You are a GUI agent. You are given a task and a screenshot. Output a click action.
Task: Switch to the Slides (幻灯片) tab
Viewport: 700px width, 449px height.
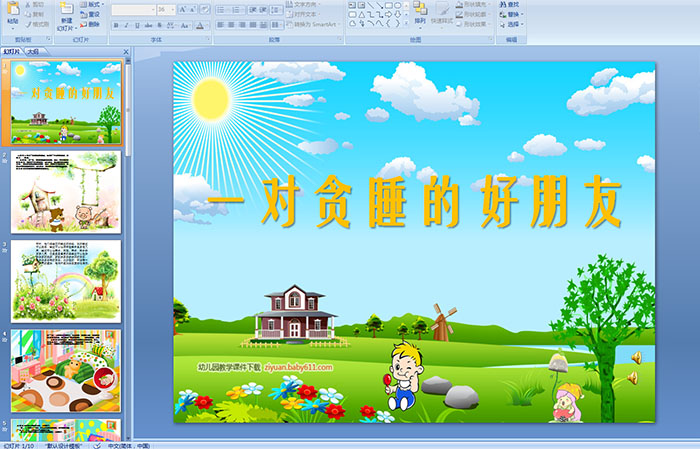[12, 50]
